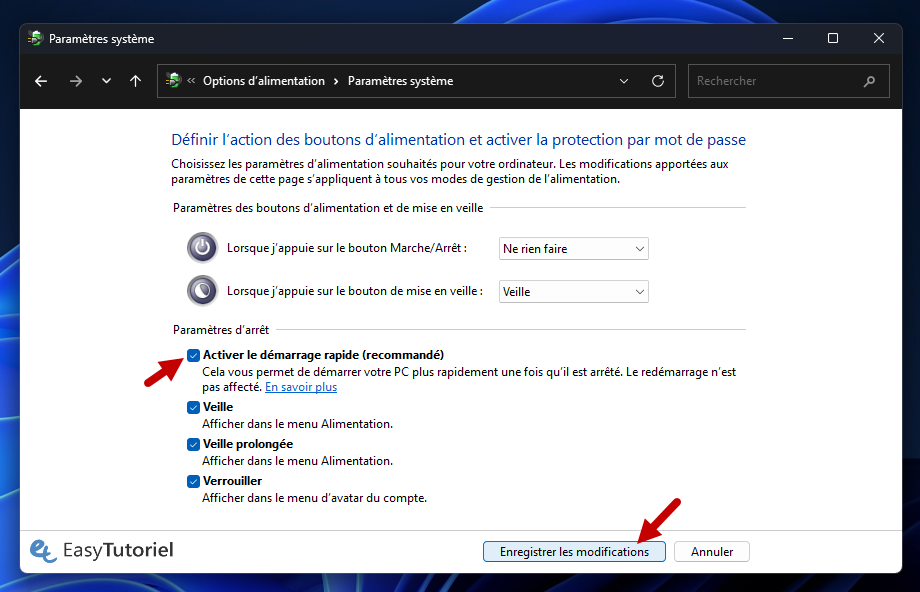Click the text Afficher dans le menu d'avatar du compte
The width and height of the screenshot is (920, 592).
click(x=314, y=498)
